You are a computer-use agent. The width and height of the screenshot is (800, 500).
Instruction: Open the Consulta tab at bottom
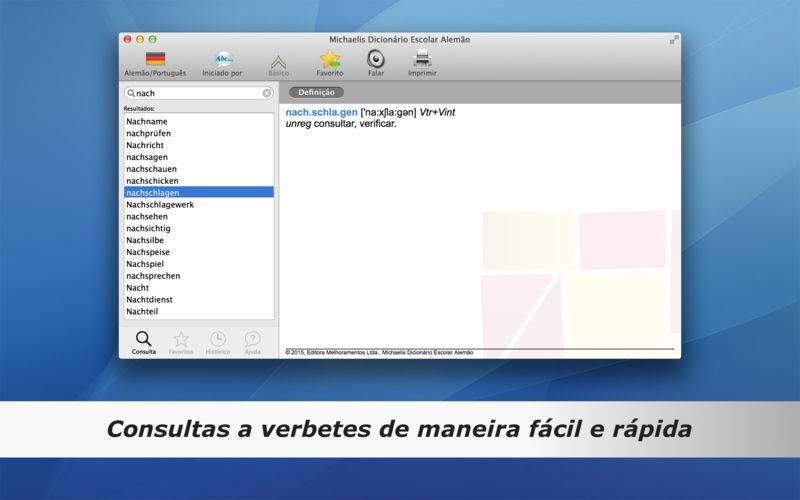click(143, 343)
